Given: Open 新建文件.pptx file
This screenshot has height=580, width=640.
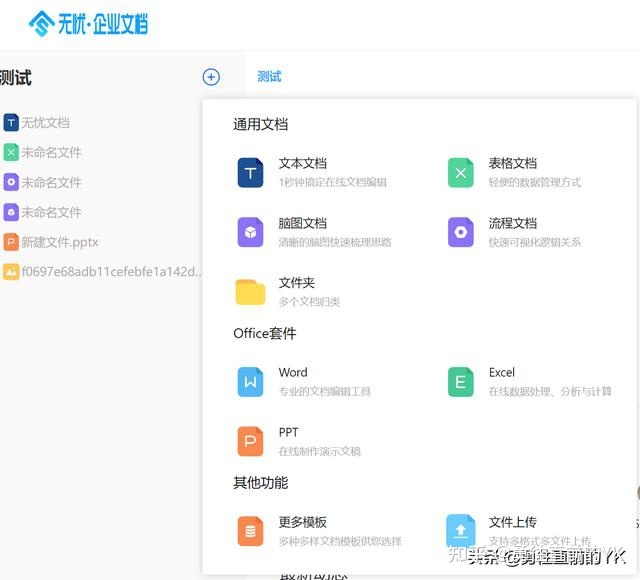Looking at the screenshot, I should click(x=60, y=242).
